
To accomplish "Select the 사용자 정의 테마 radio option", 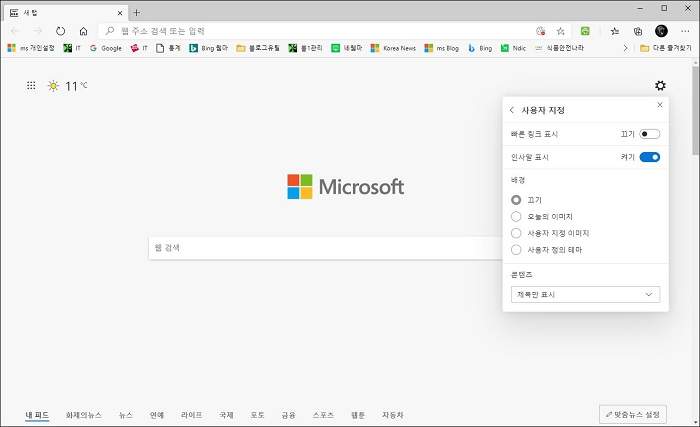I will [x=516, y=250].
